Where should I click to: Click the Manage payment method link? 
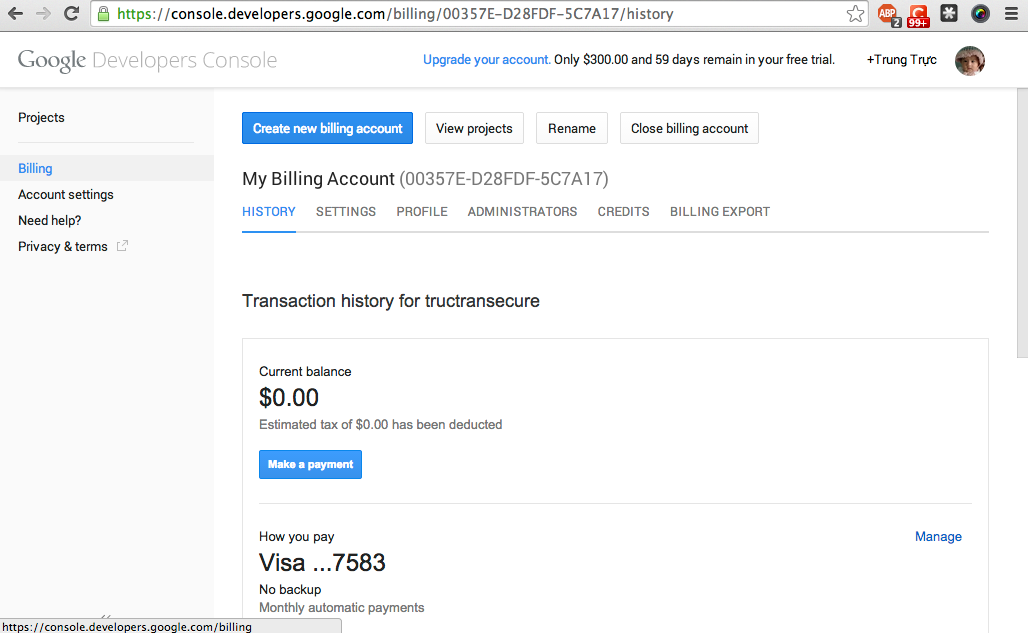pos(938,537)
